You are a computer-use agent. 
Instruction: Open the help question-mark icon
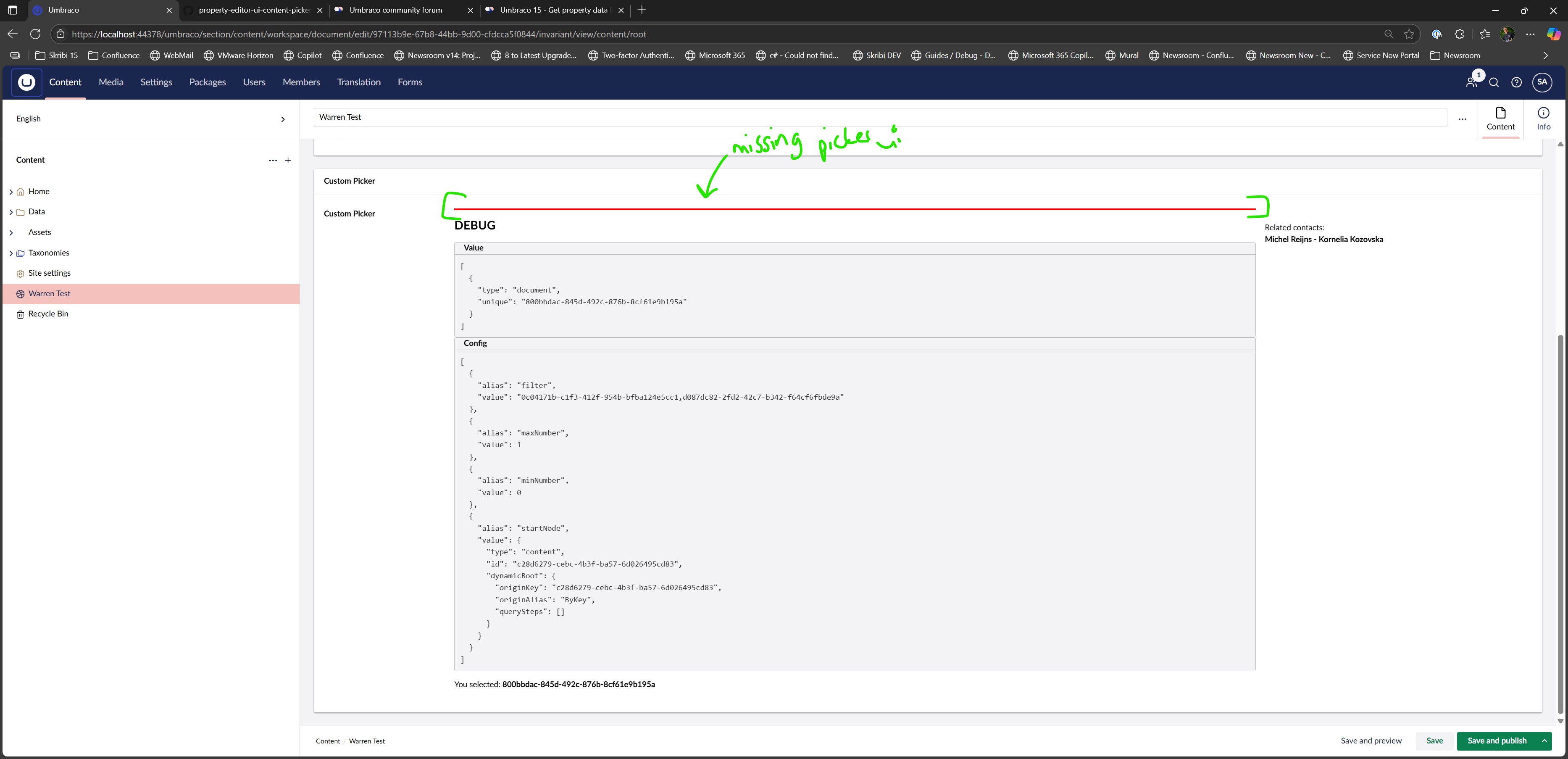[1516, 83]
